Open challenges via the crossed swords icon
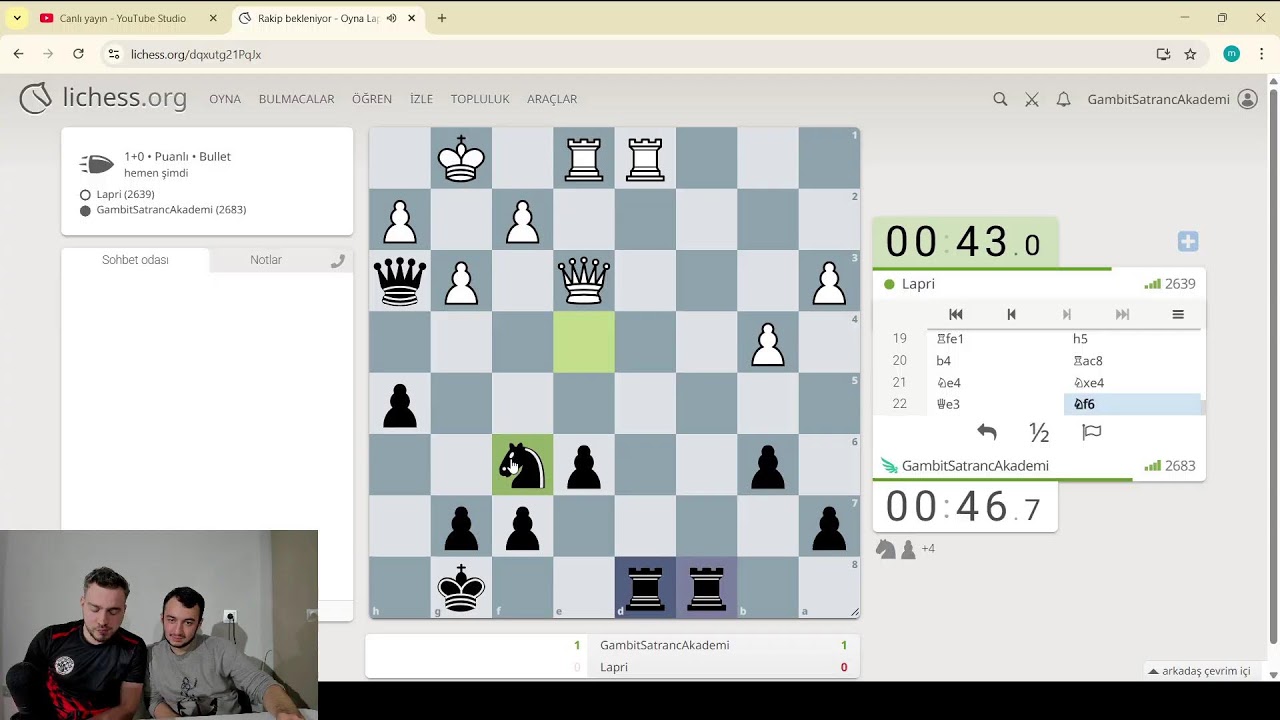The image size is (1280, 720). click(x=1032, y=99)
